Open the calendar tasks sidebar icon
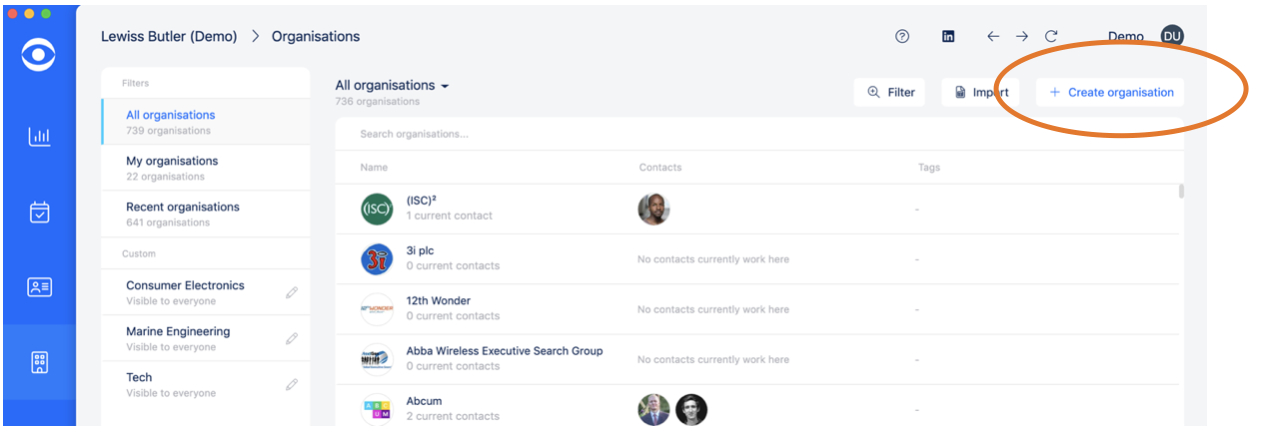Viewport: 1274px width, 434px height. click(39, 212)
